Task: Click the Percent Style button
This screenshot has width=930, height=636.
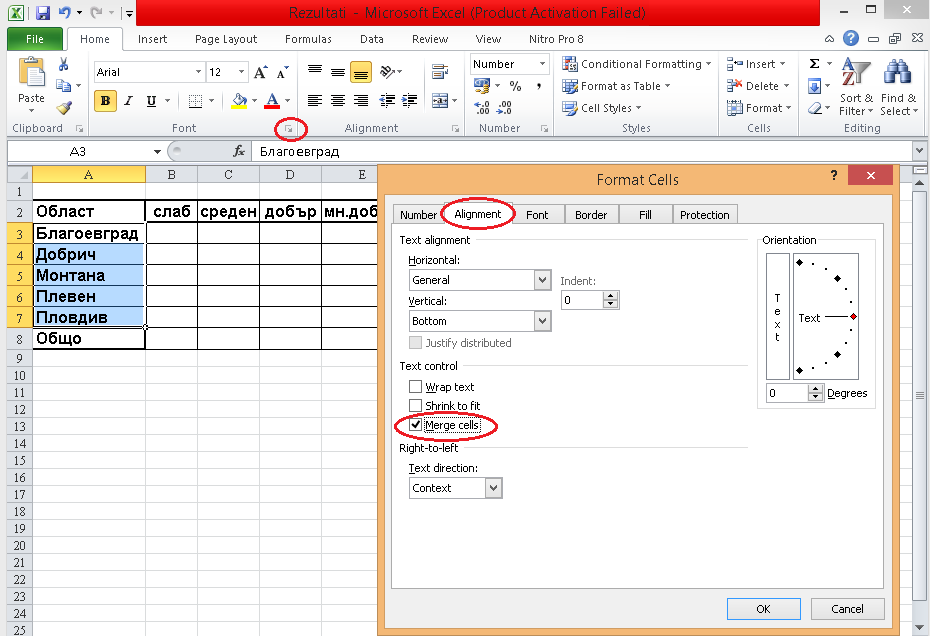Action: [516, 87]
